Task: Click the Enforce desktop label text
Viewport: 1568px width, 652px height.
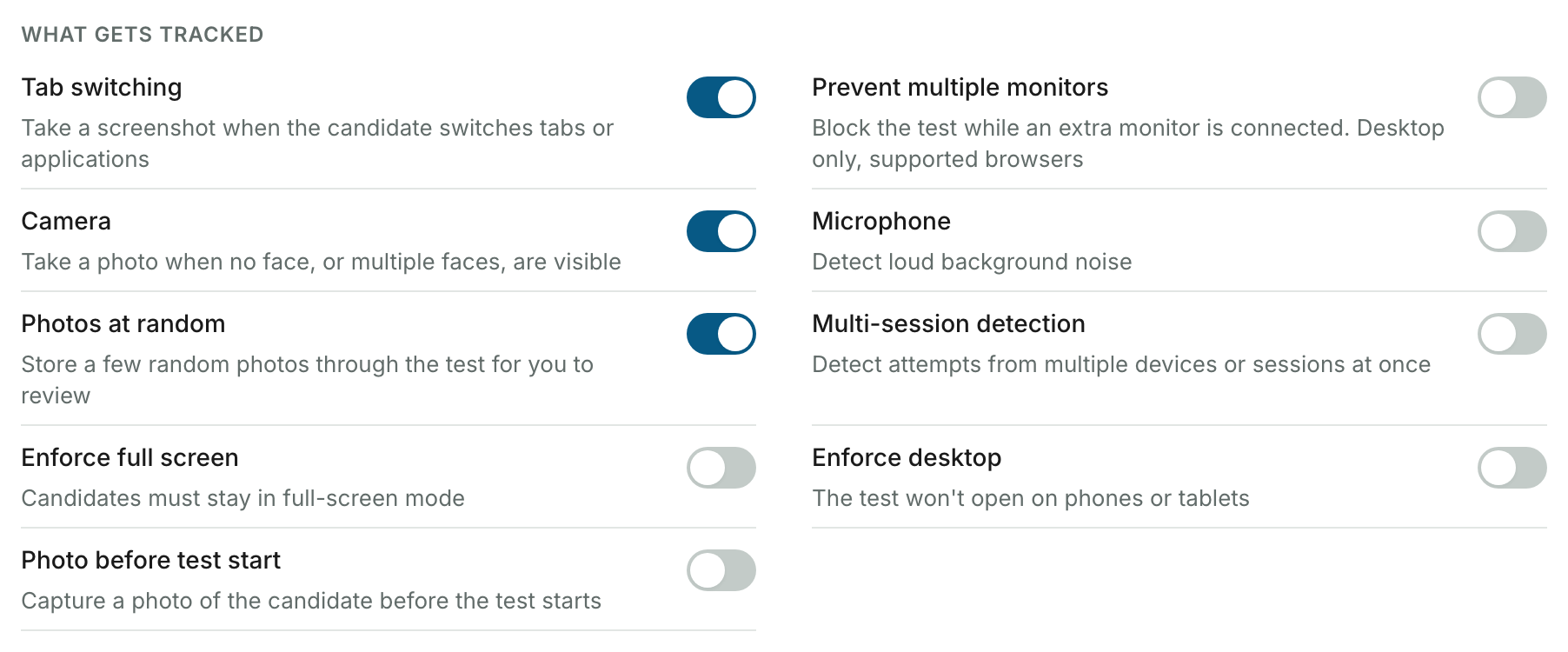Action: point(907,458)
